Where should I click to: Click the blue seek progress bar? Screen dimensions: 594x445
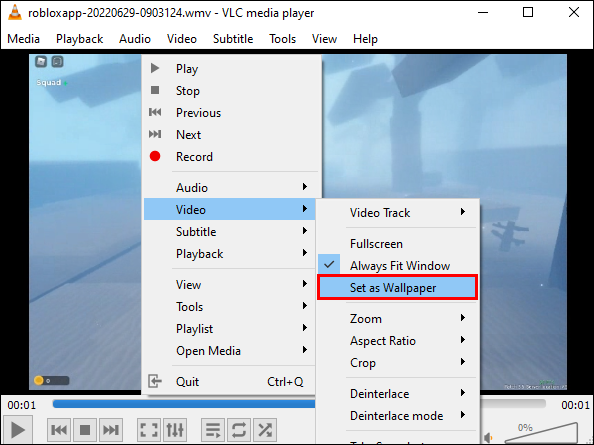[x=184, y=404]
